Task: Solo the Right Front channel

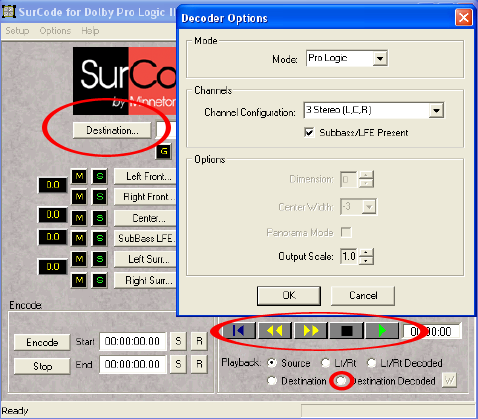Action: pos(100,197)
